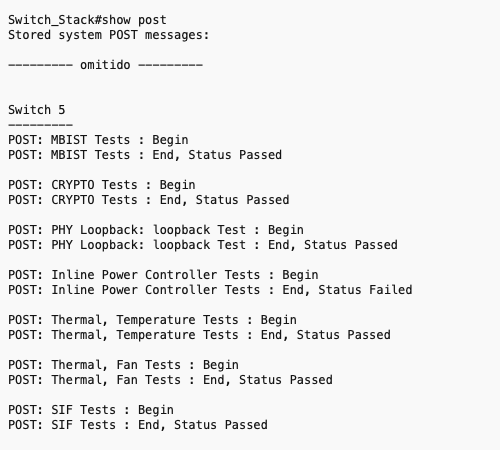Click the 'Stored system POST messages' line
Screen dimensions: 500x450
coord(109,35)
